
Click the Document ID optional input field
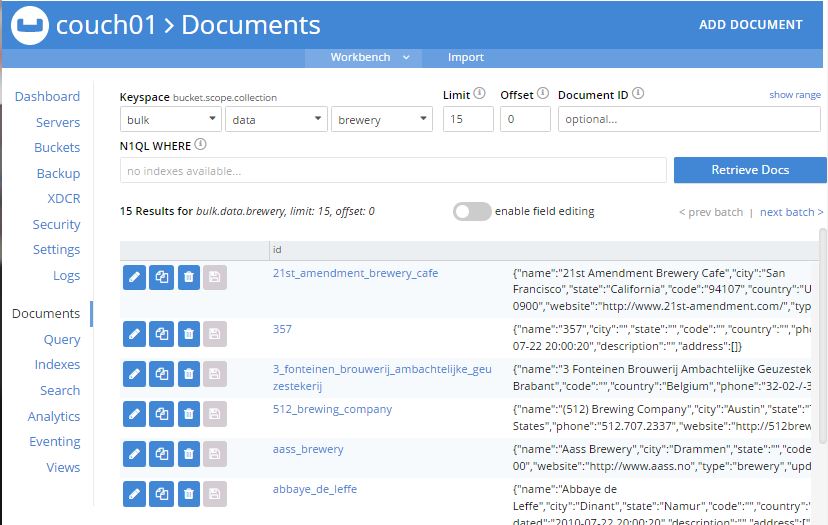[x=689, y=119]
